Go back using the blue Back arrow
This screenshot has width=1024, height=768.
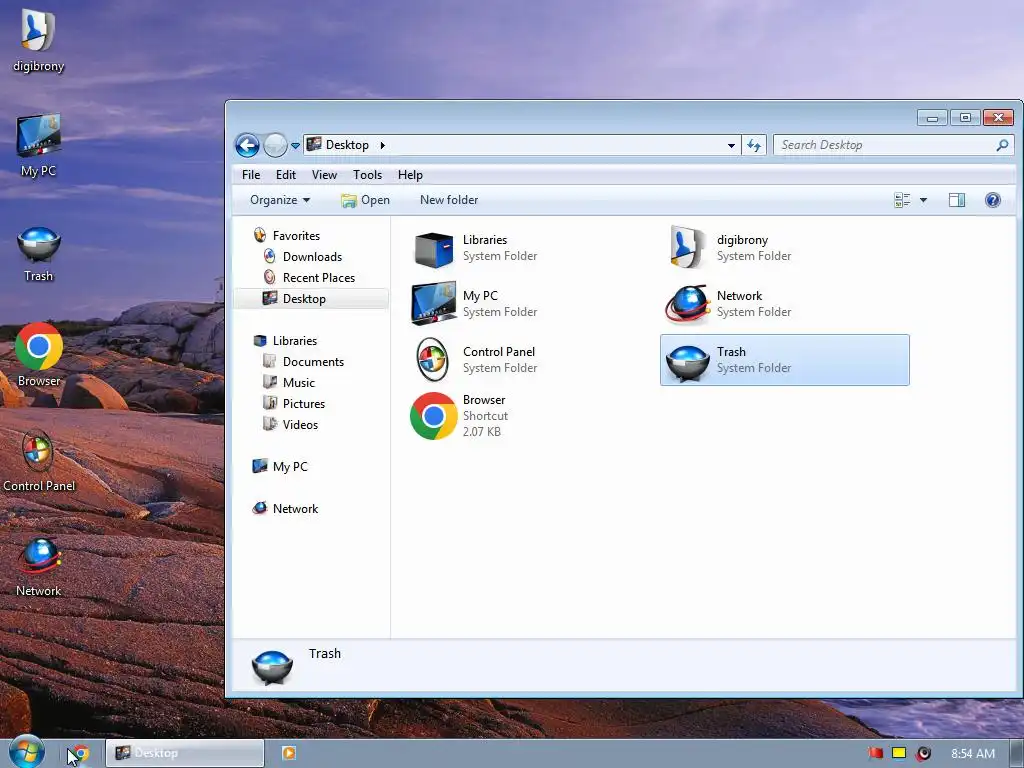tap(248, 145)
